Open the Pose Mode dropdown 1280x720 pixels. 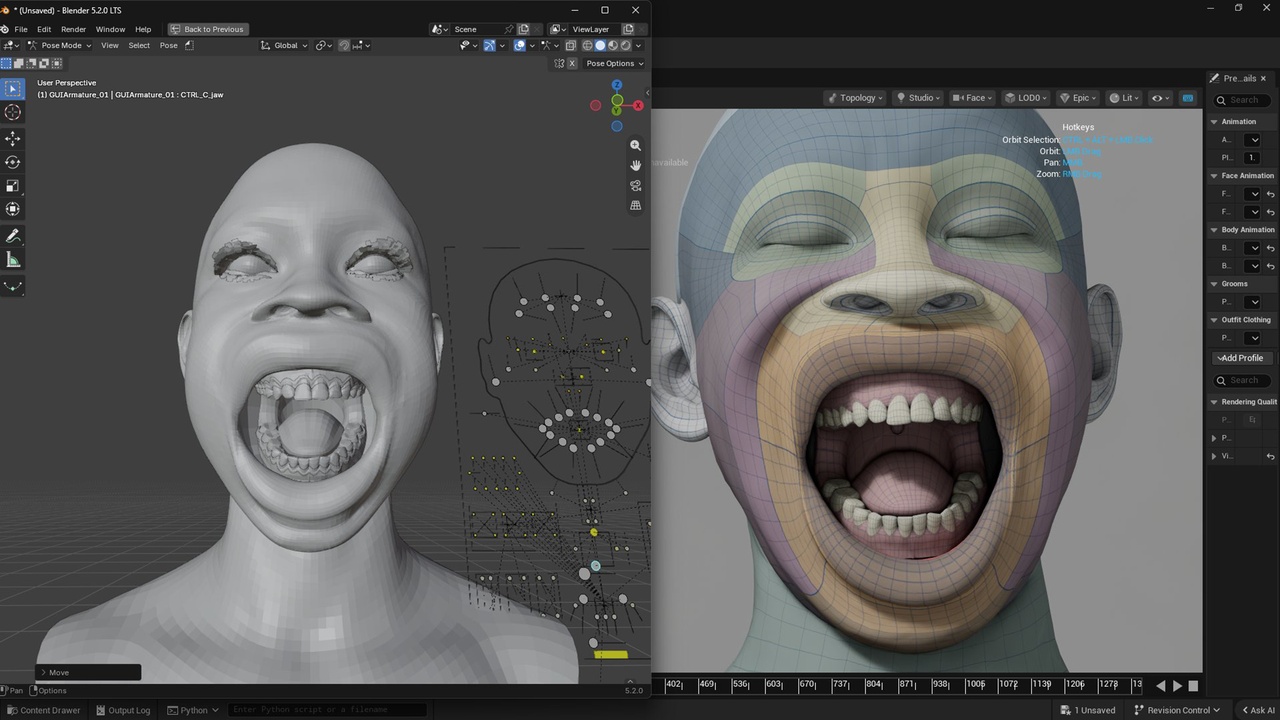[x=60, y=45]
